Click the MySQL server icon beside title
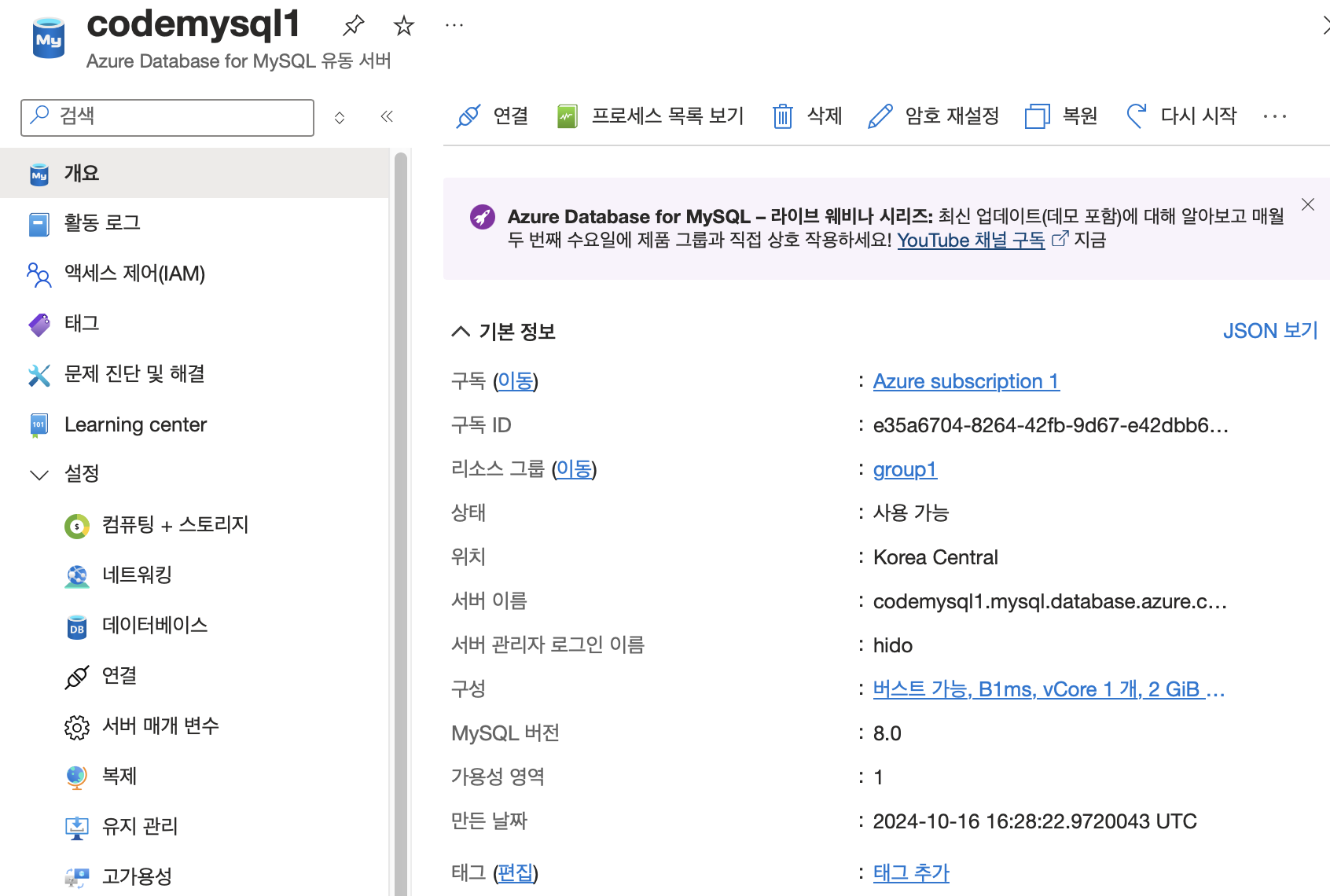 49,38
